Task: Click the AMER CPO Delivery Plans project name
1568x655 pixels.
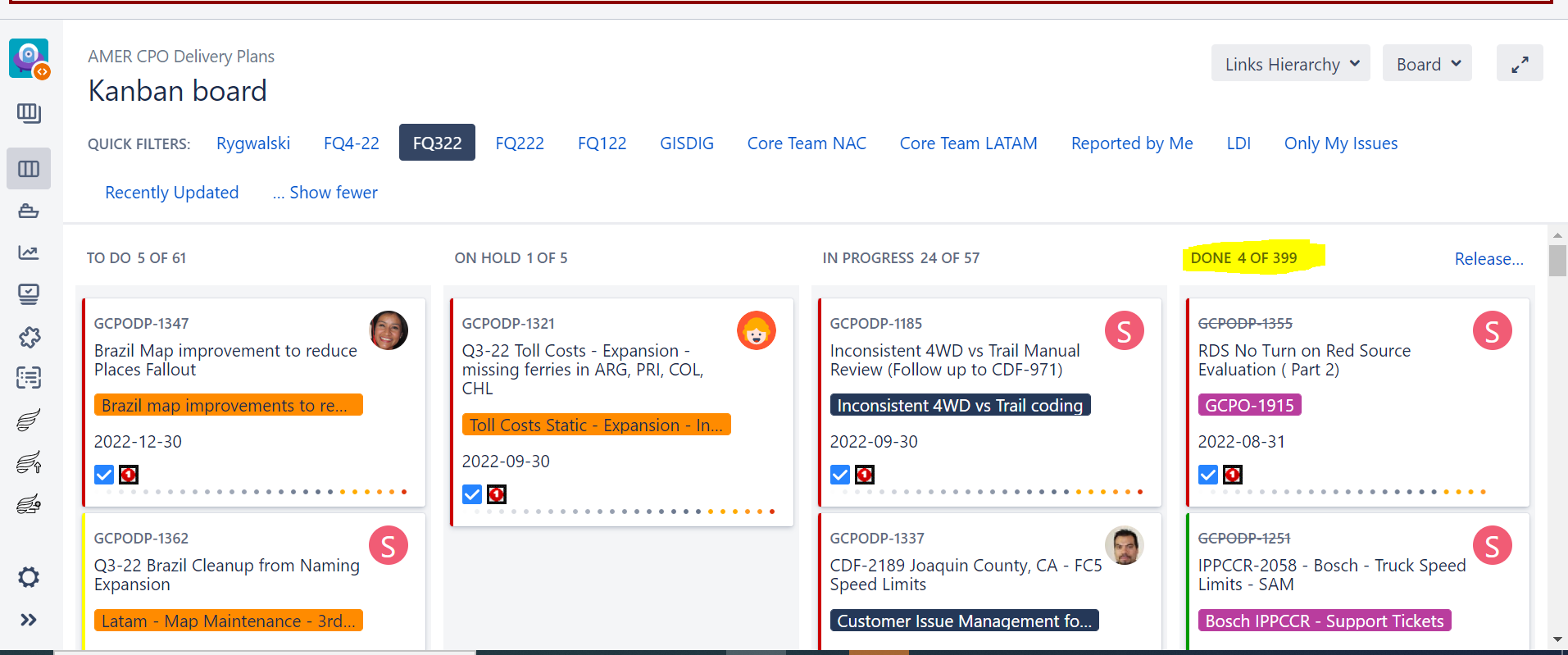Action: tap(181, 57)
